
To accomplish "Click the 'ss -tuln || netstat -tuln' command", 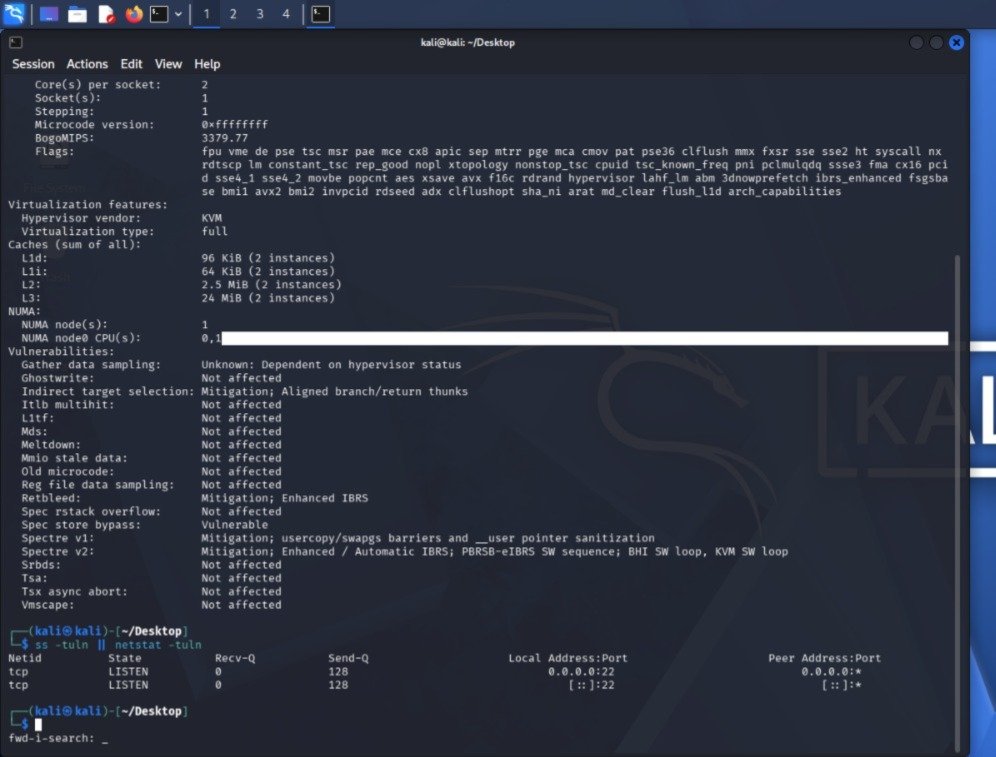I will pyautogui.click(x=118, y=645).
